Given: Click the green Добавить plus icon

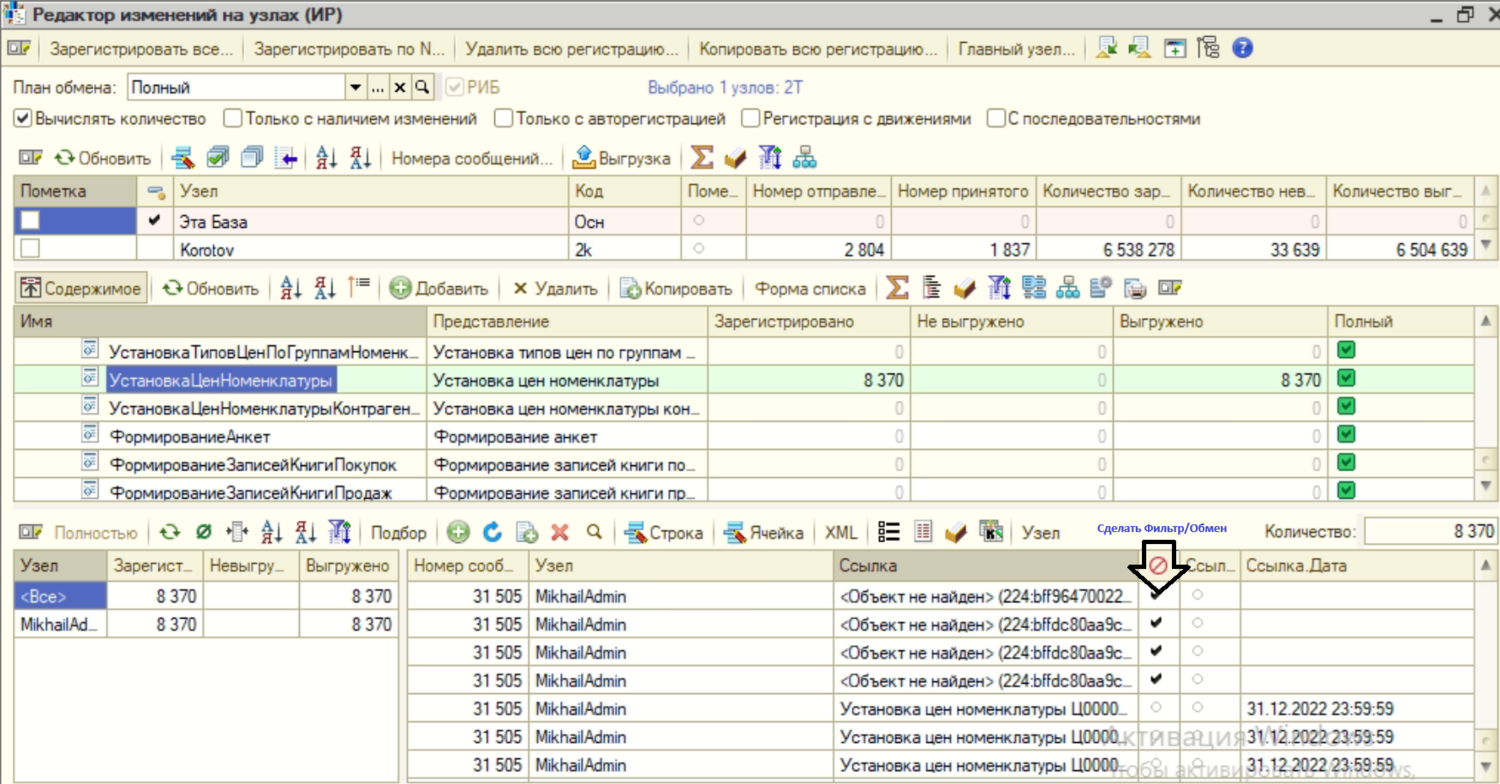Looking at the screenshot, I should [x=401, y=288].
